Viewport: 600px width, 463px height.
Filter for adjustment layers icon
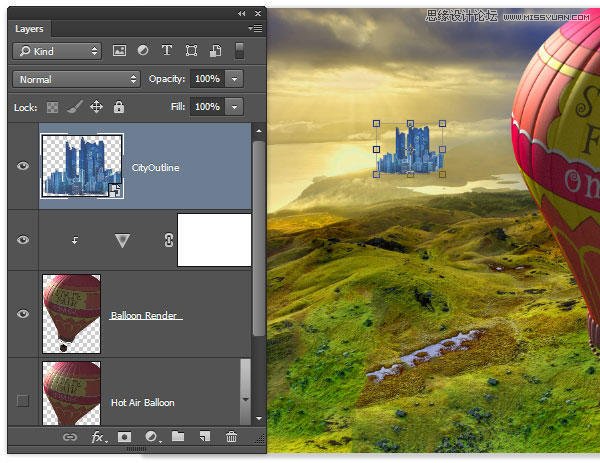(143, 51)
